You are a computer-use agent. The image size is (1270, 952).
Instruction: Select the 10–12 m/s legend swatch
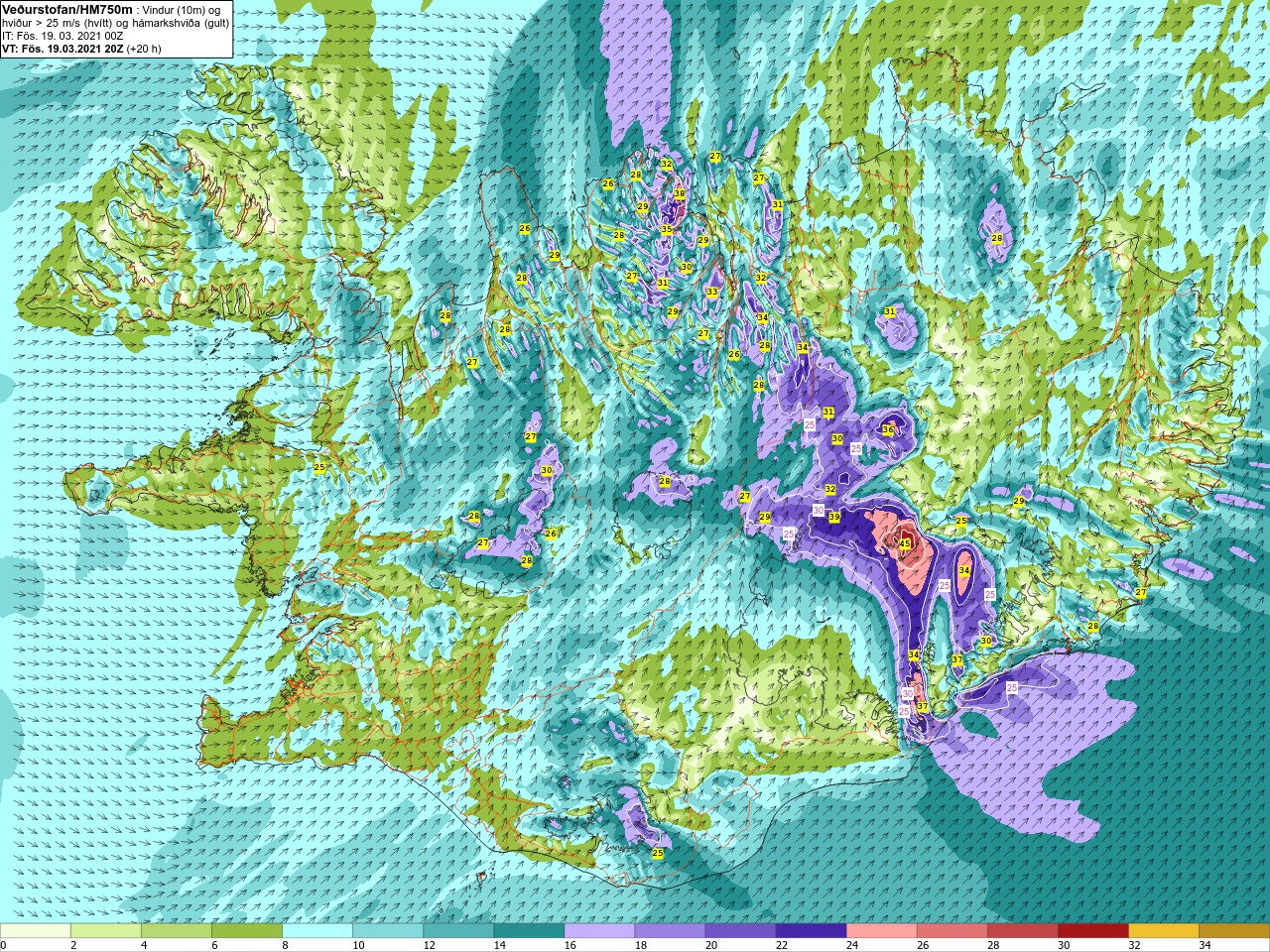click(388, 931)
